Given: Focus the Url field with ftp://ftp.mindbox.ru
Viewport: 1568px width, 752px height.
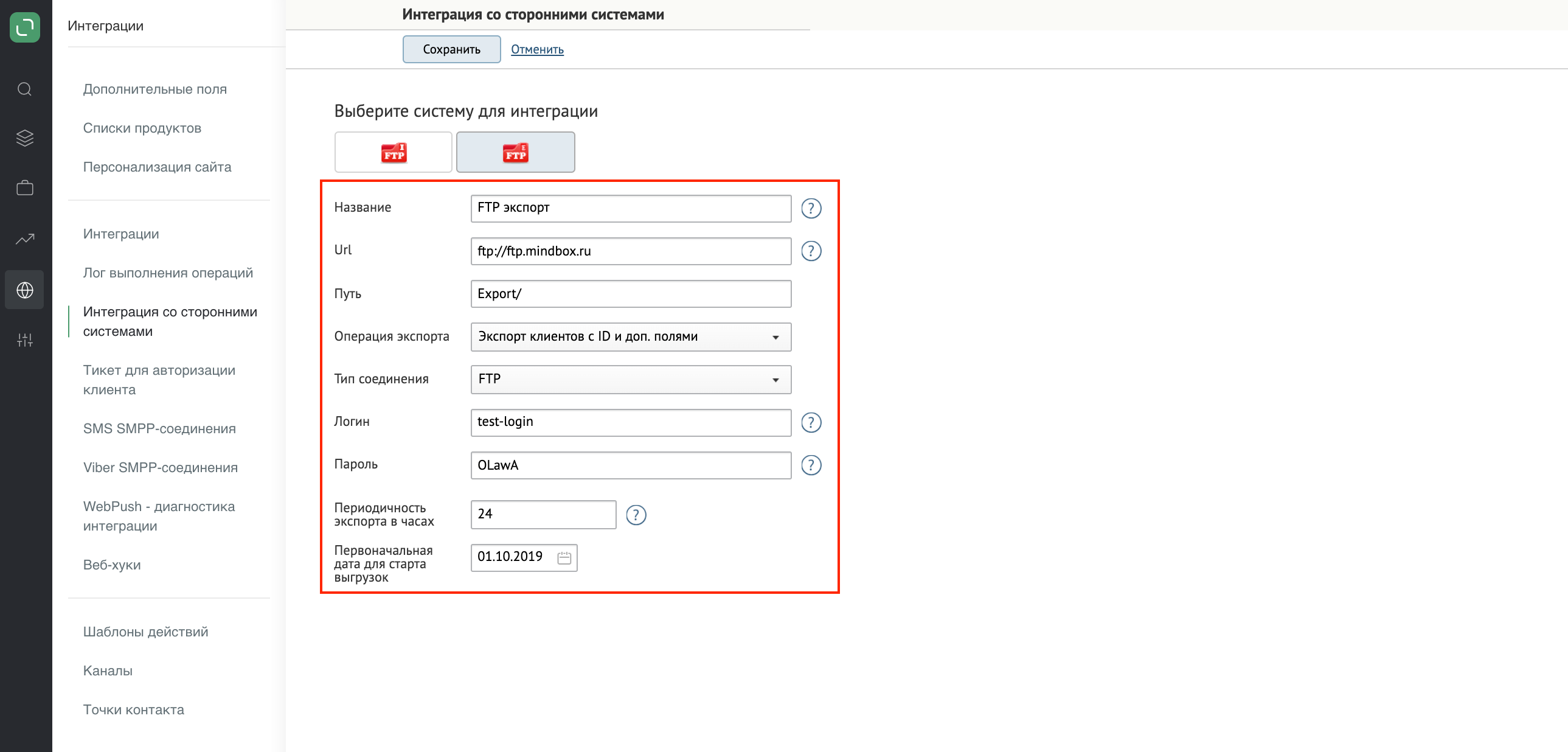Looking at the screenshot, I should pyautogui.click(x=631, y=251).
